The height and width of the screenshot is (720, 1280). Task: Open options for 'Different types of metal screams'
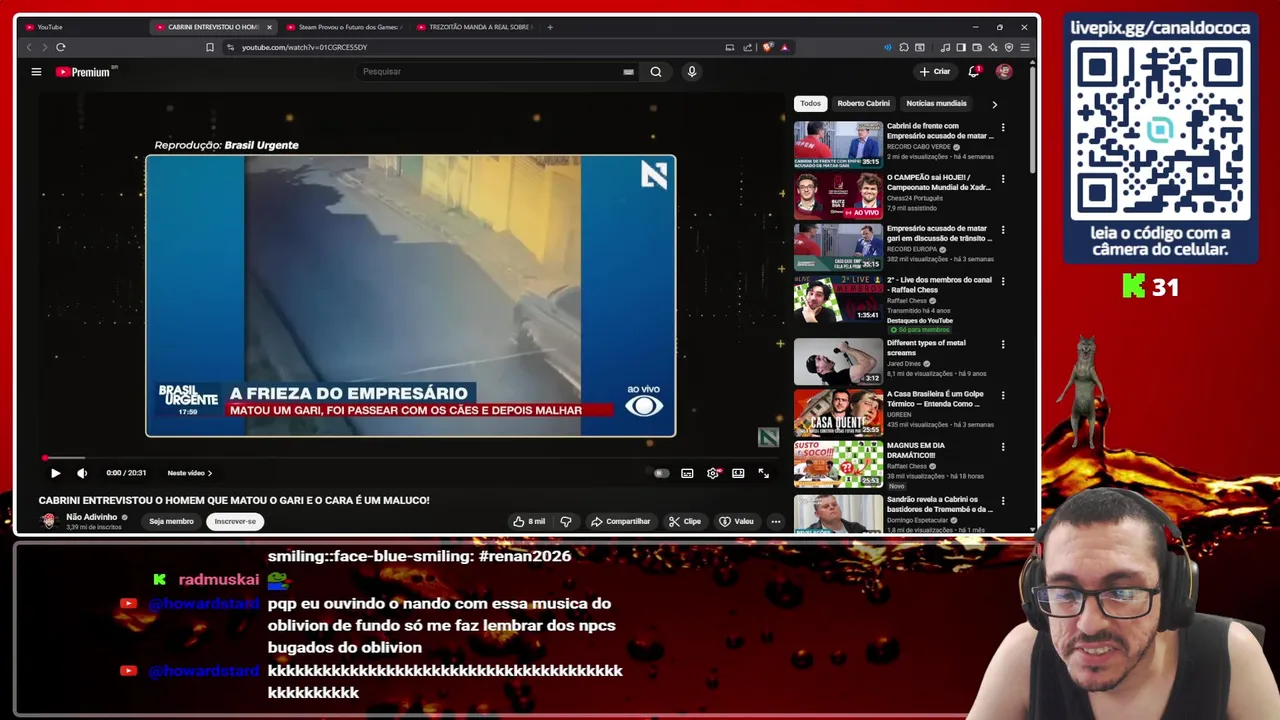point(1003,344)
